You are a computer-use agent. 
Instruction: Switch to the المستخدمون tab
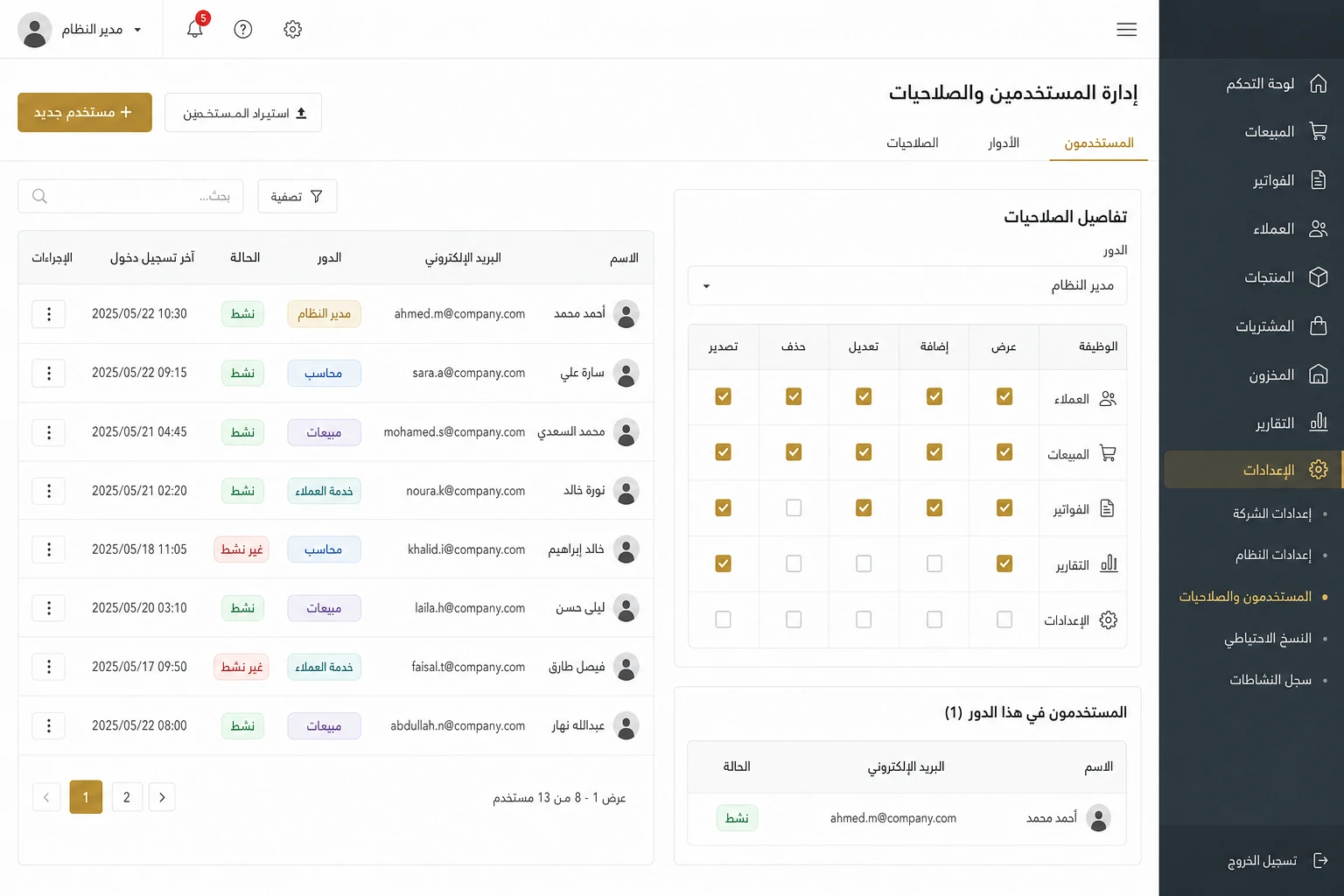click(x=1099, y=143)
